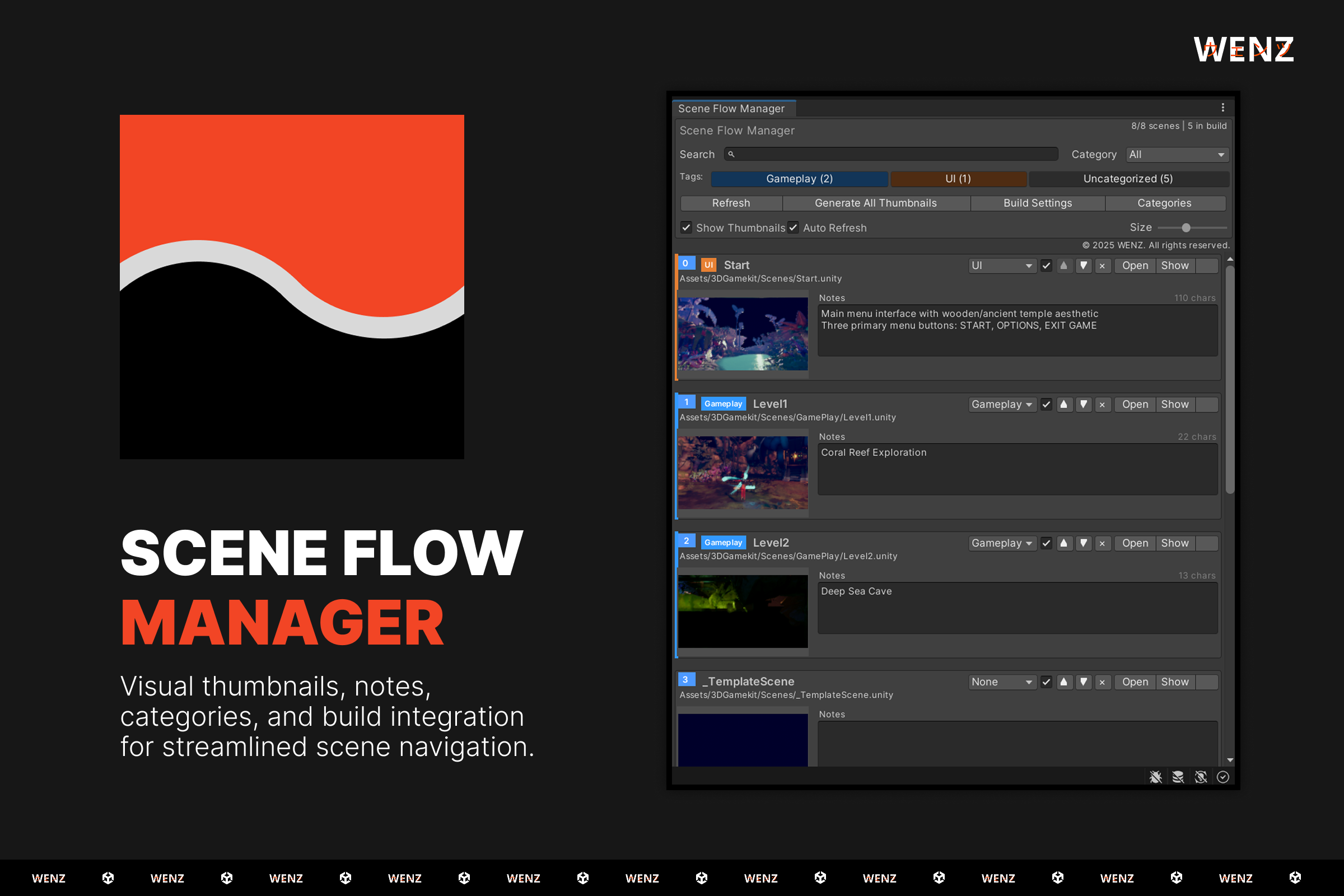Click the empty _TemplateScene notes field
Screen dimensions: 1344x896
[x=1018, y=744]
